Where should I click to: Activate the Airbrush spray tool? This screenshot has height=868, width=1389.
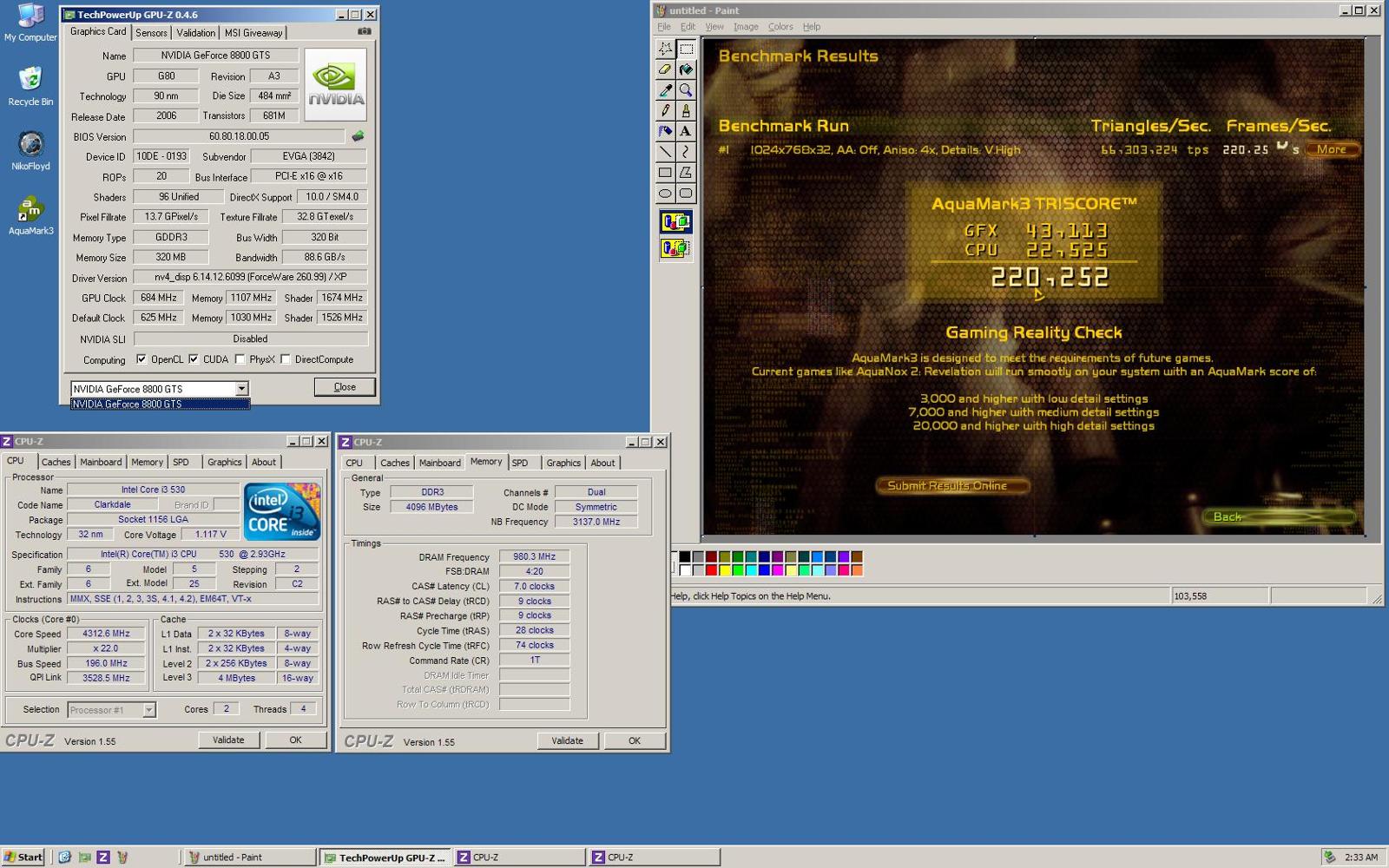click(x=665, y=131)
